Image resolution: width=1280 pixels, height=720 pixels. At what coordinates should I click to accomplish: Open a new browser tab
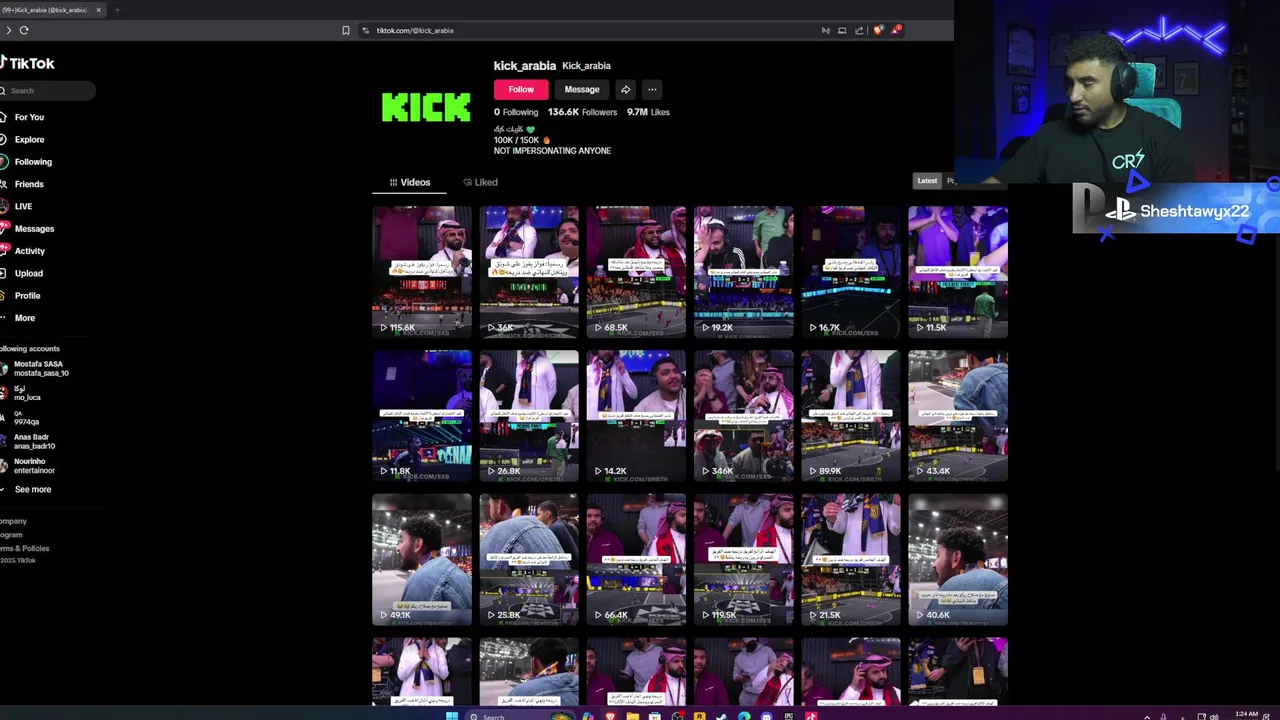[x=117, y=10]
